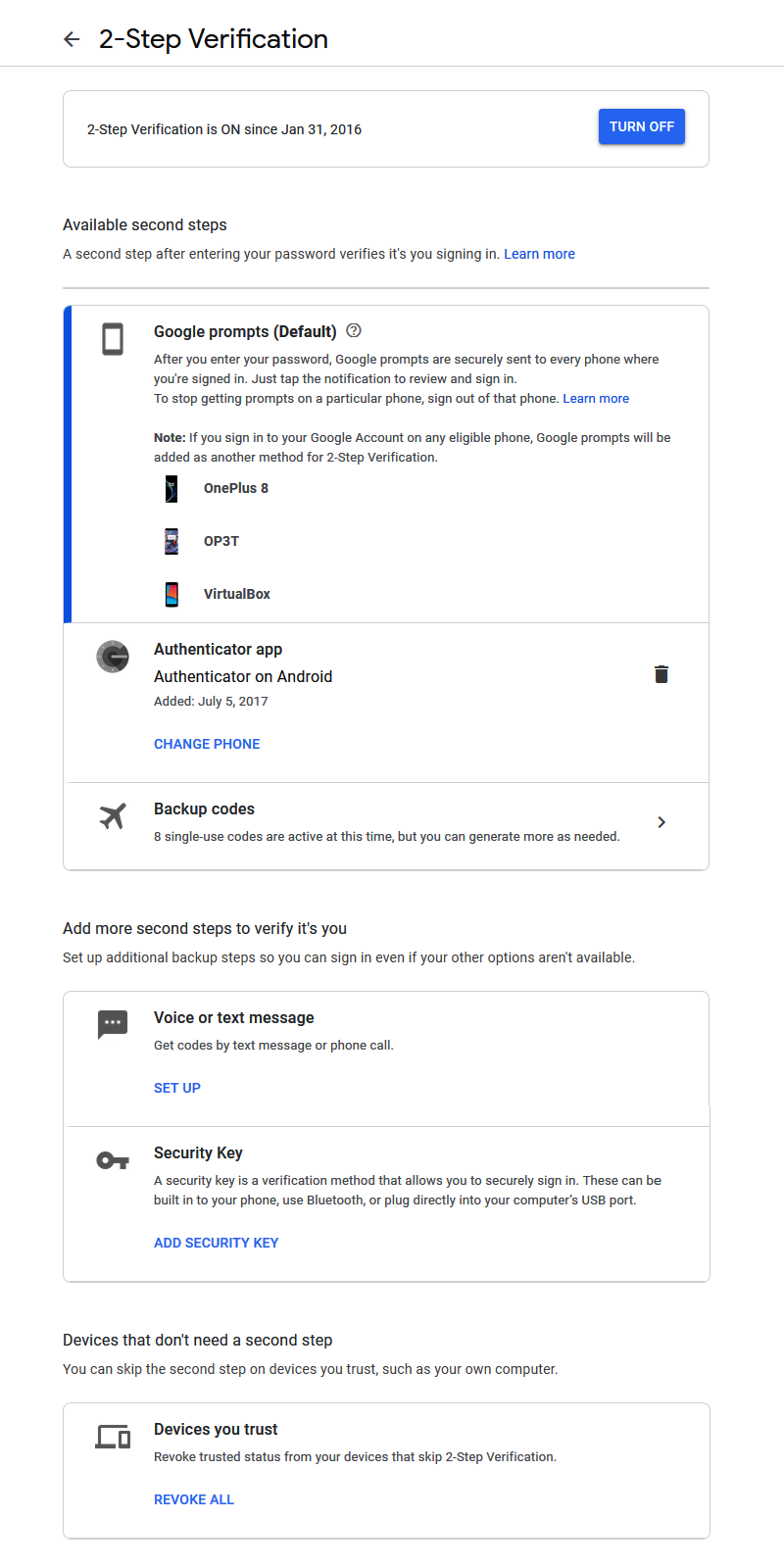Select the OP3T device entry
The width and height of the screenshot is (784, 1568).
(x=220, y=541)
